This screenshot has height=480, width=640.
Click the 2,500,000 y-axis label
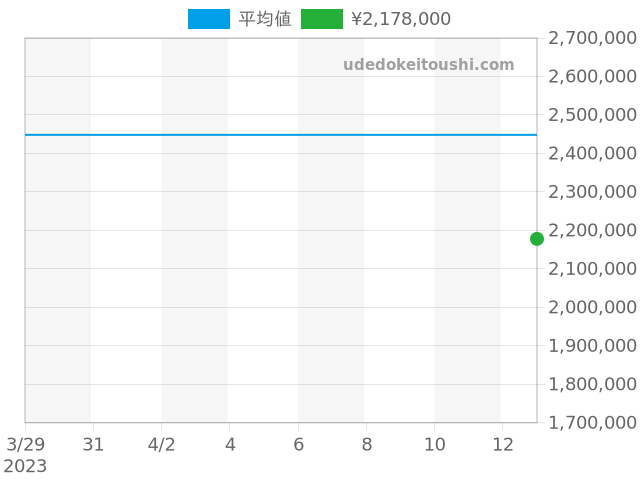tap(592, 115)
